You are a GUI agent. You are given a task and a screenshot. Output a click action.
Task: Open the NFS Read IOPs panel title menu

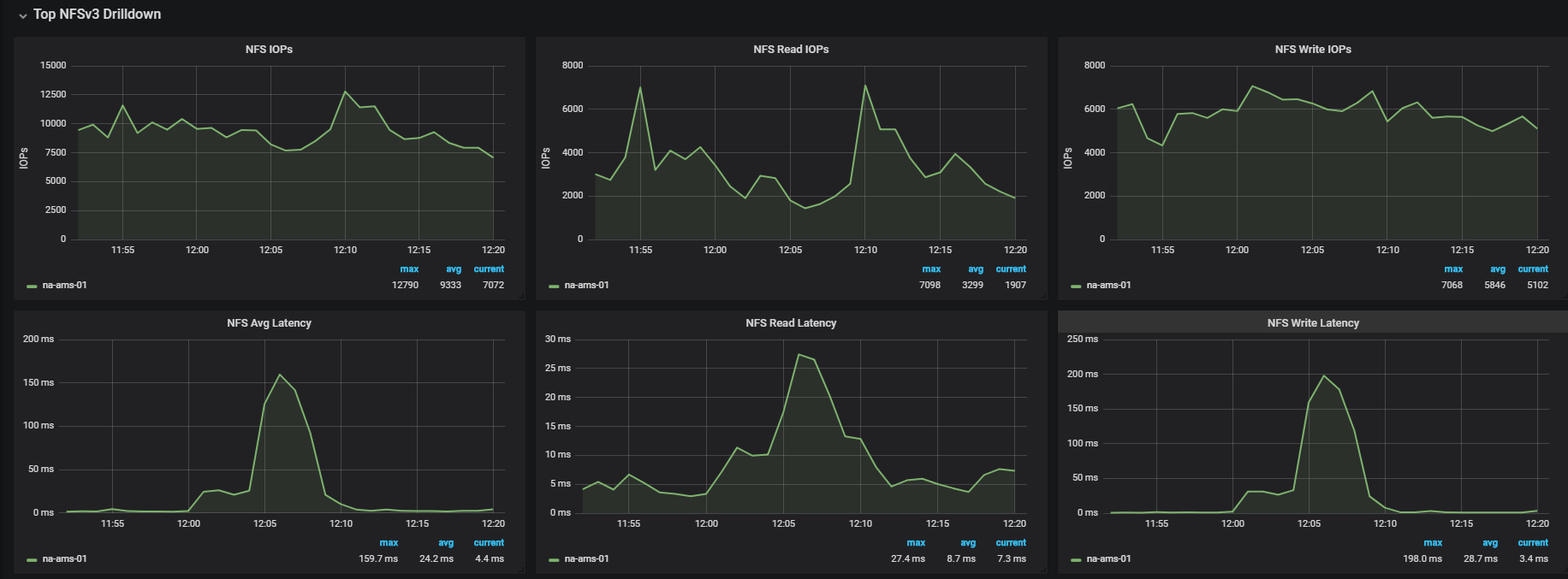click(791, 50)
